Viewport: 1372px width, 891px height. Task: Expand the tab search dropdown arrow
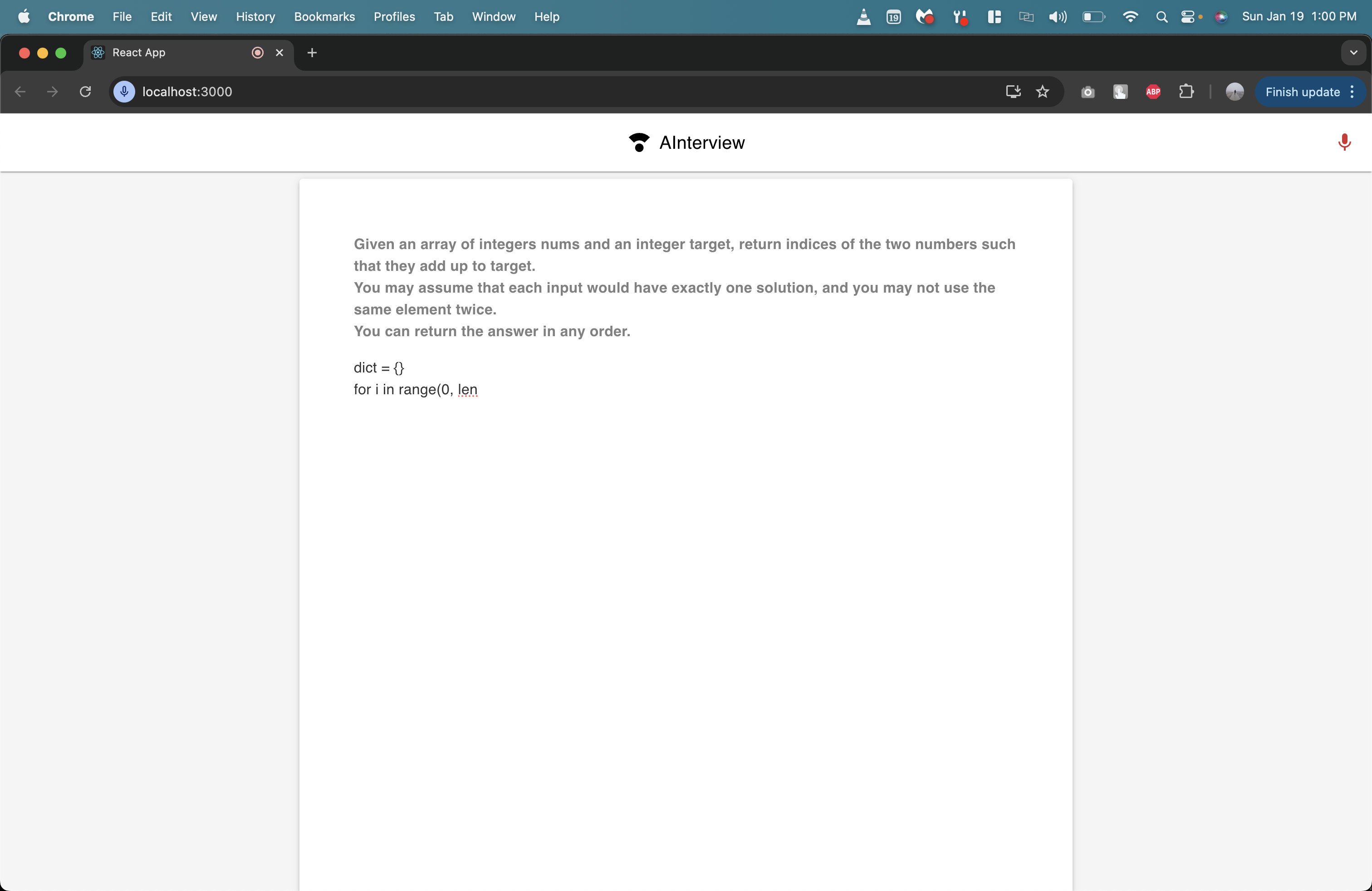tap(1353, 53)
